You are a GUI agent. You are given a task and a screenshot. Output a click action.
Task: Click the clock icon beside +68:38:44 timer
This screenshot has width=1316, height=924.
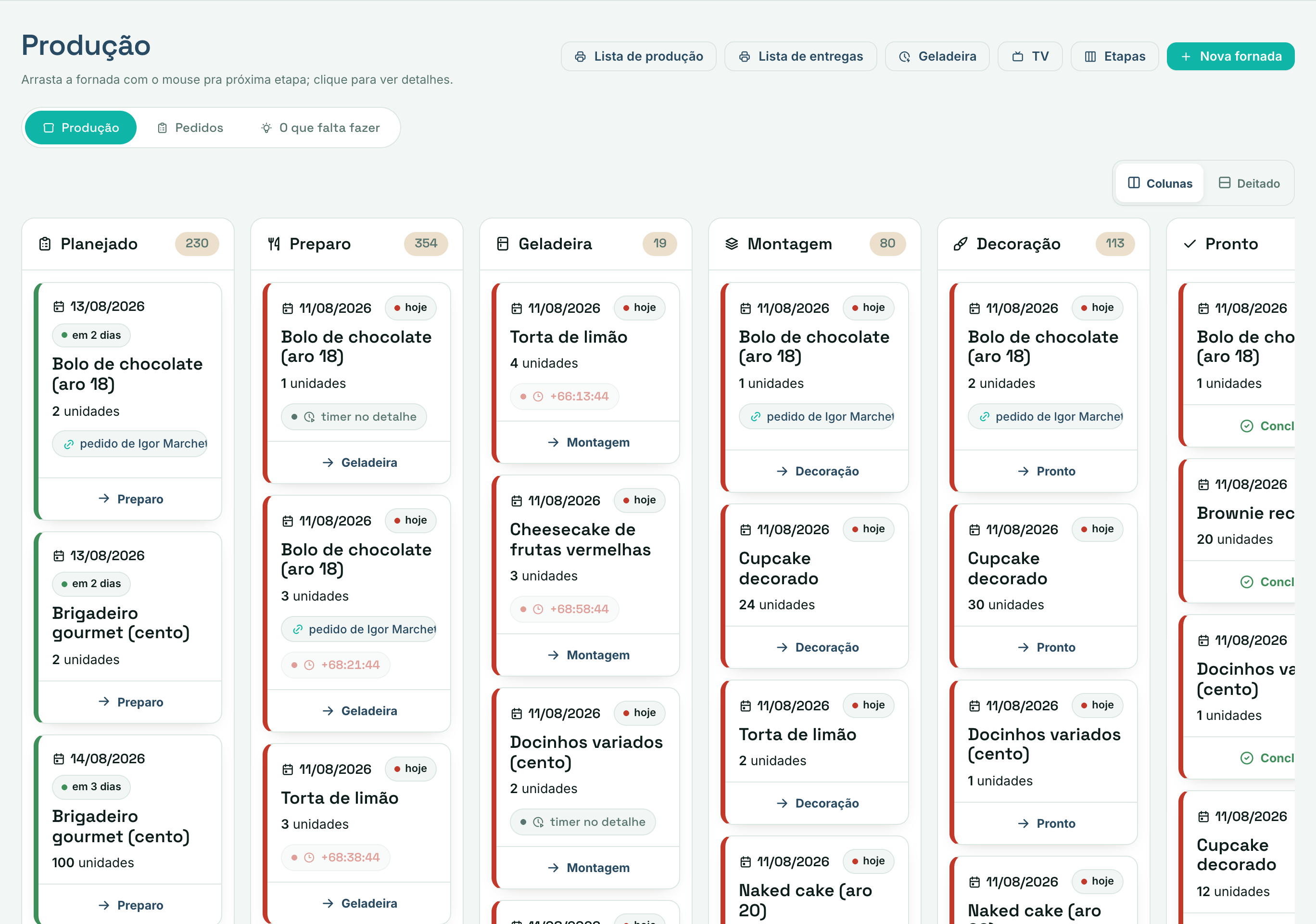tap(309, 858)
